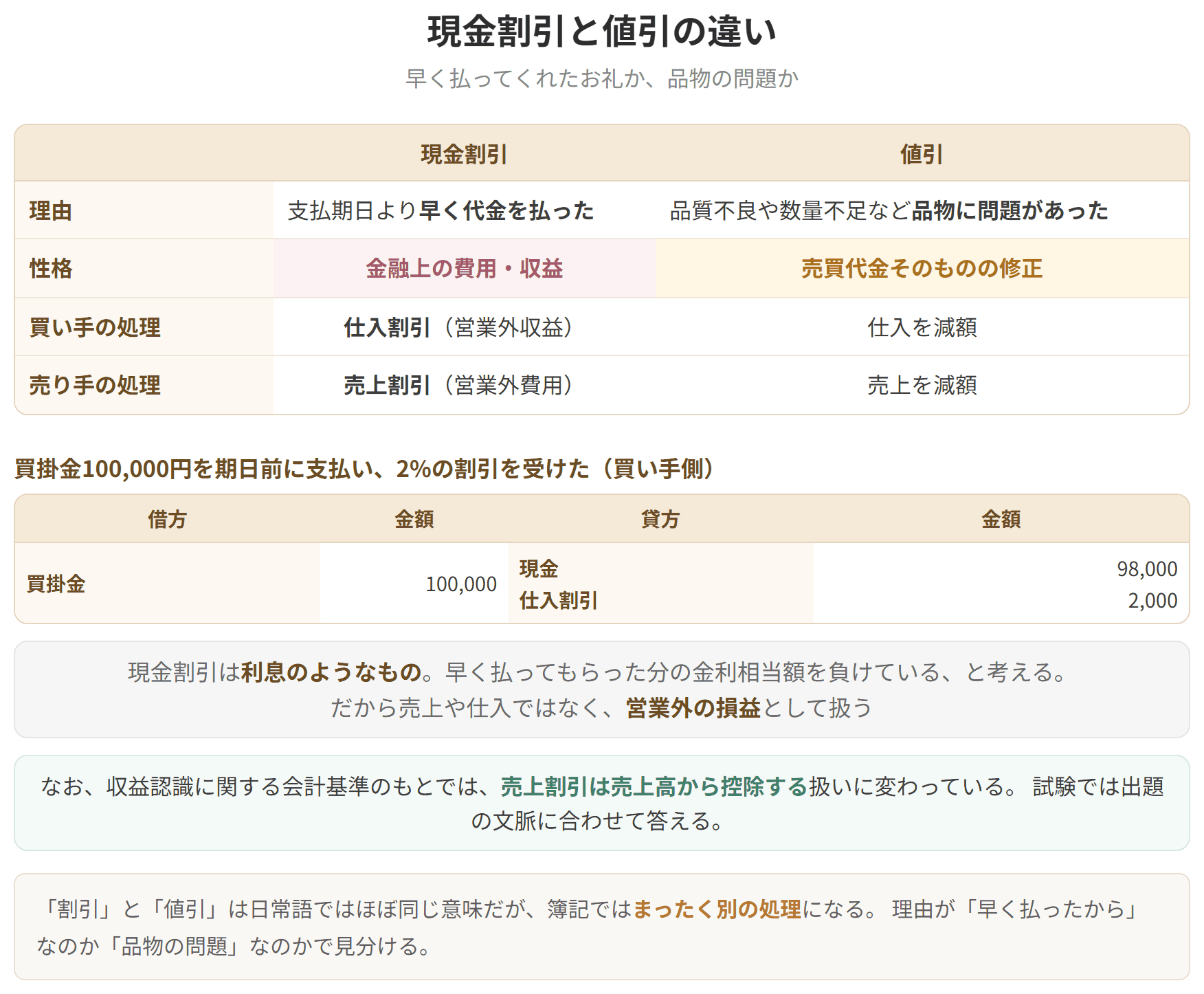Click the 借方 journal column header
This screenshot has height=994, width=1204.
coord(167,519)
